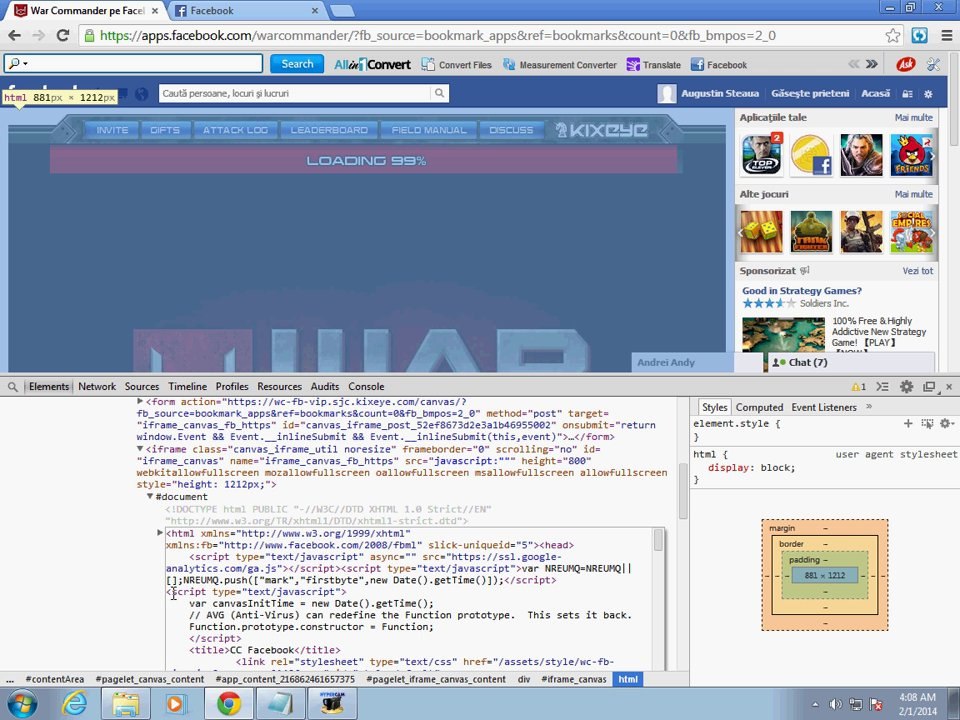The image size is (960, 720).
Task: Switch to the Network DevTools tab
Action: [97, 387]
